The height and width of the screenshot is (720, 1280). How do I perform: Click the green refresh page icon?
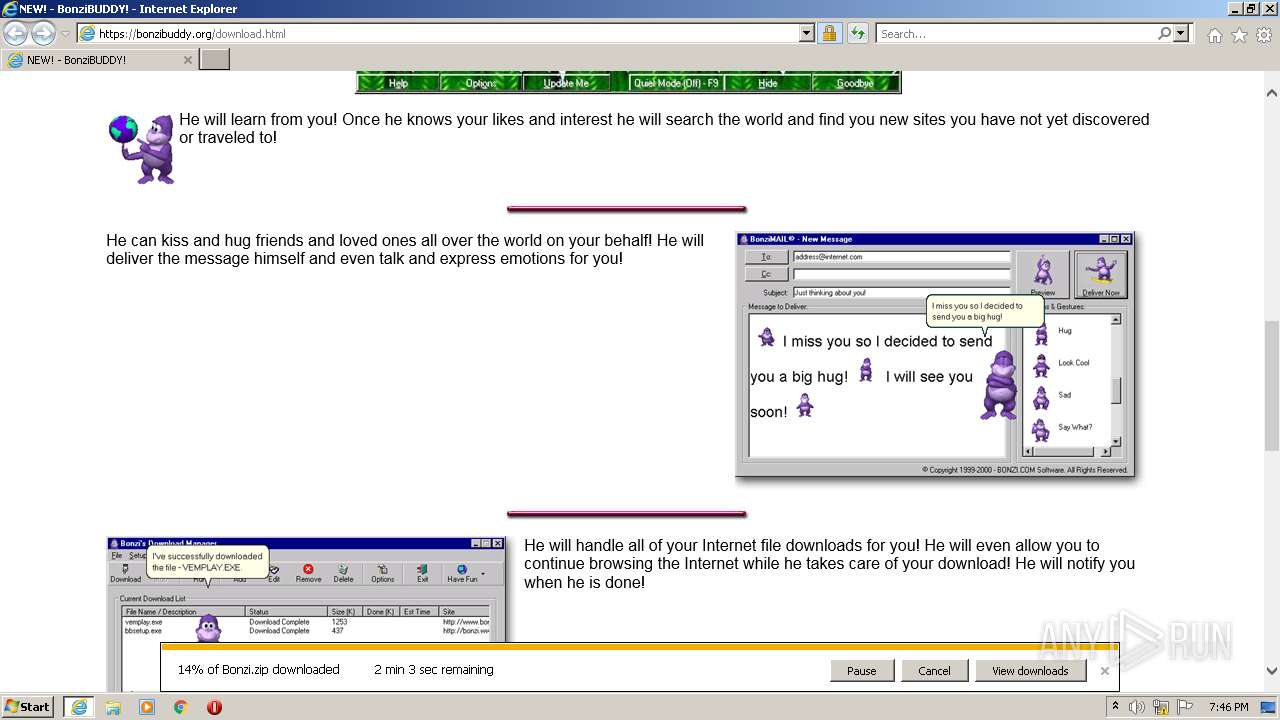(x=857, y=33)
